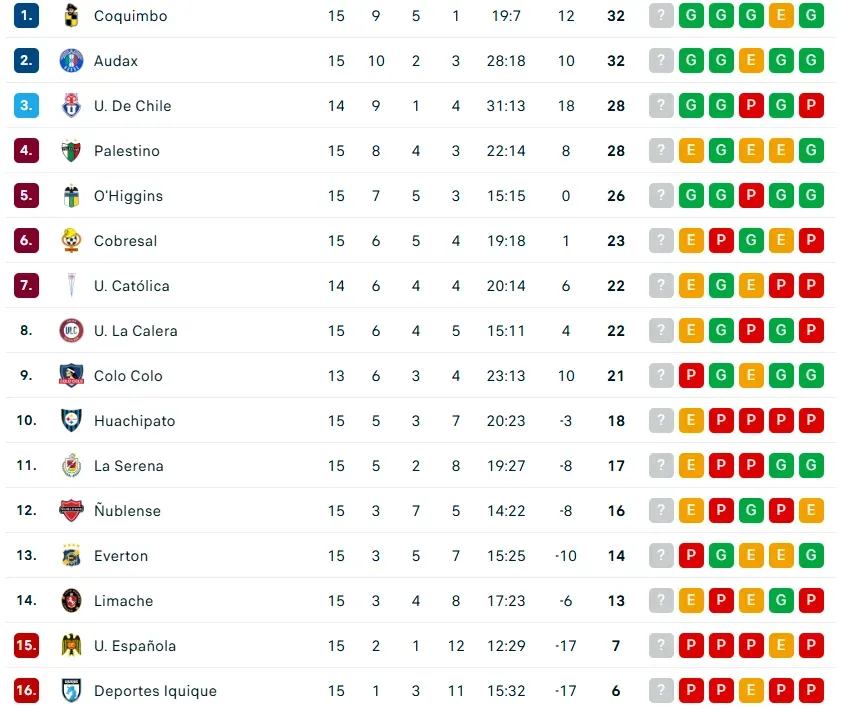Click the U. Española team crest
This screenshot has height=709, width=841.
[x=72, y=646]
